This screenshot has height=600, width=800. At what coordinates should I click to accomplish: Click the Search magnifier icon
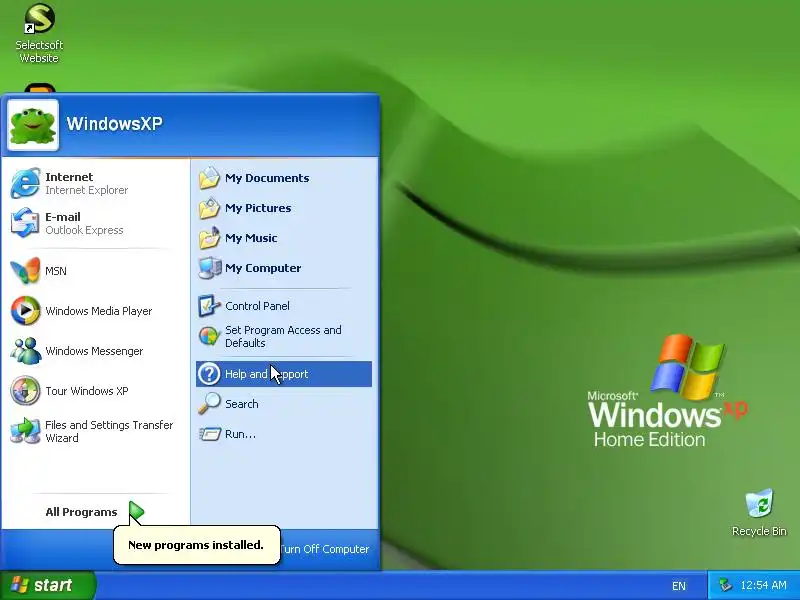click(x=209, y=404)
